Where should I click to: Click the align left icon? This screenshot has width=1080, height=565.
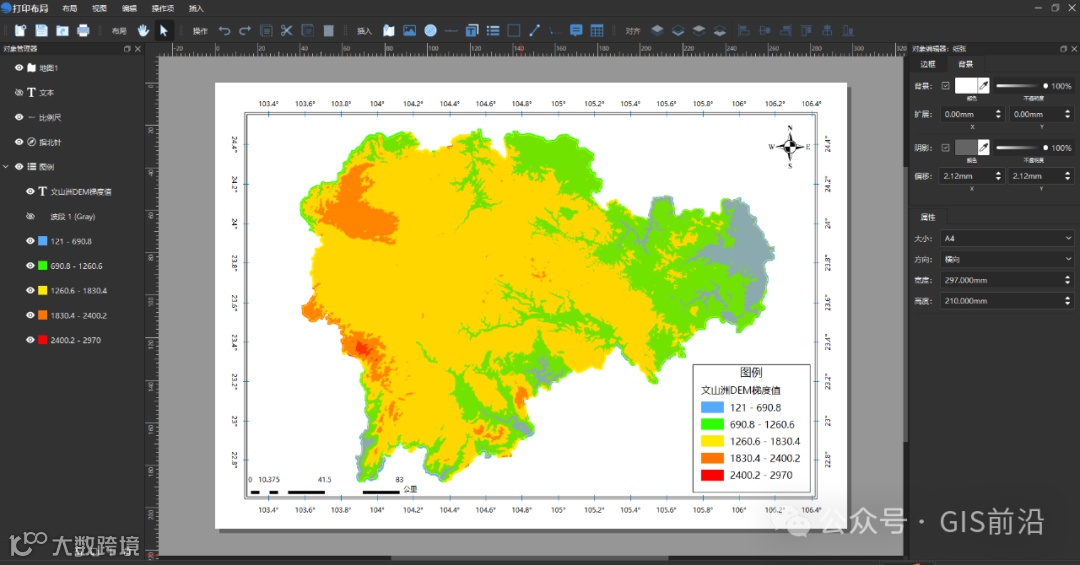tap(744, 30)
